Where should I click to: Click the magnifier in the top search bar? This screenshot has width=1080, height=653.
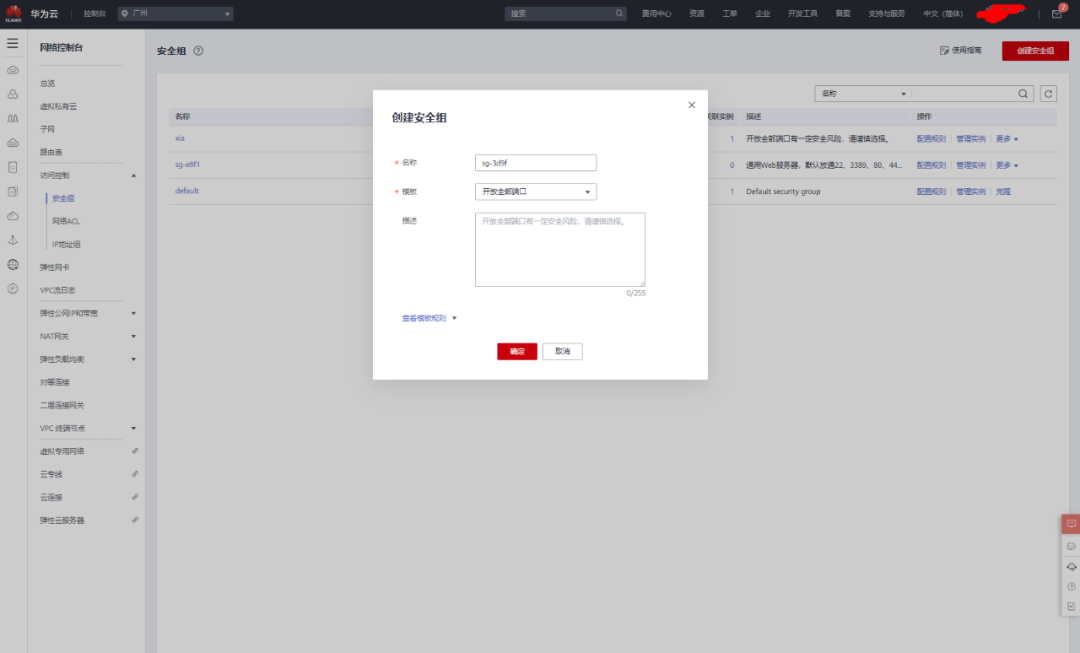pos(619,13)
